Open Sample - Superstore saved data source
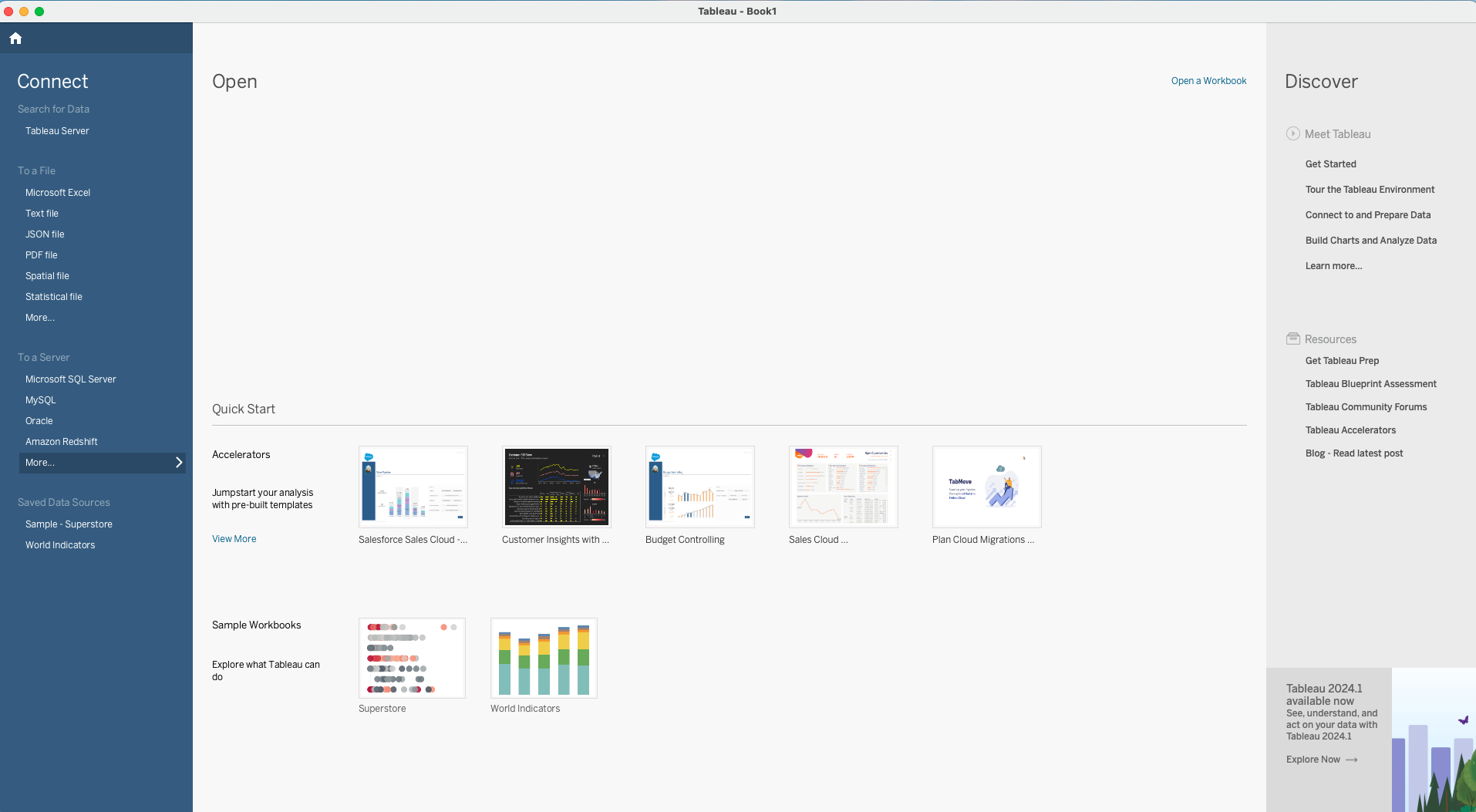This screenshot has height=812, width=1476. pos(69,524)
